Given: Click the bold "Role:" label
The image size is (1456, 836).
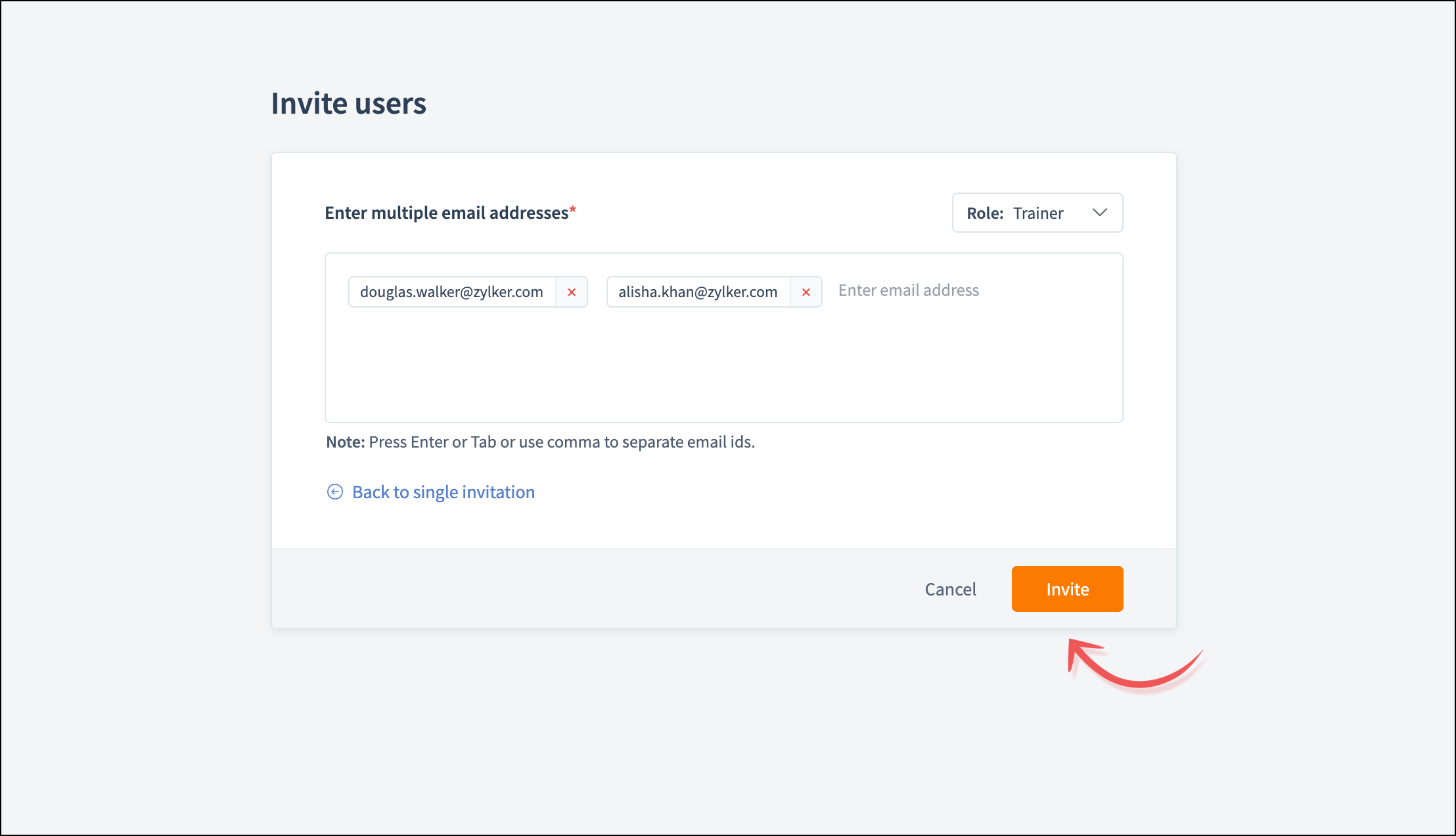Looking at the screenshot, I should coord(985,213).
